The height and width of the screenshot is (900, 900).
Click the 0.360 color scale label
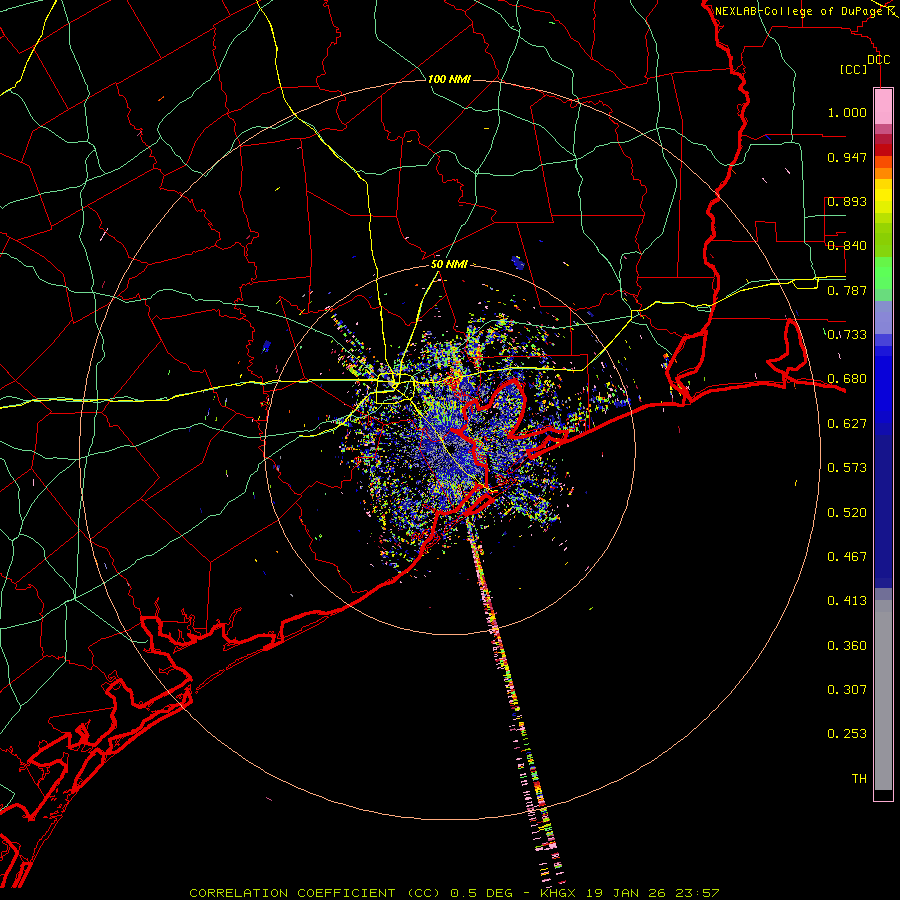[x=847, y=646]
